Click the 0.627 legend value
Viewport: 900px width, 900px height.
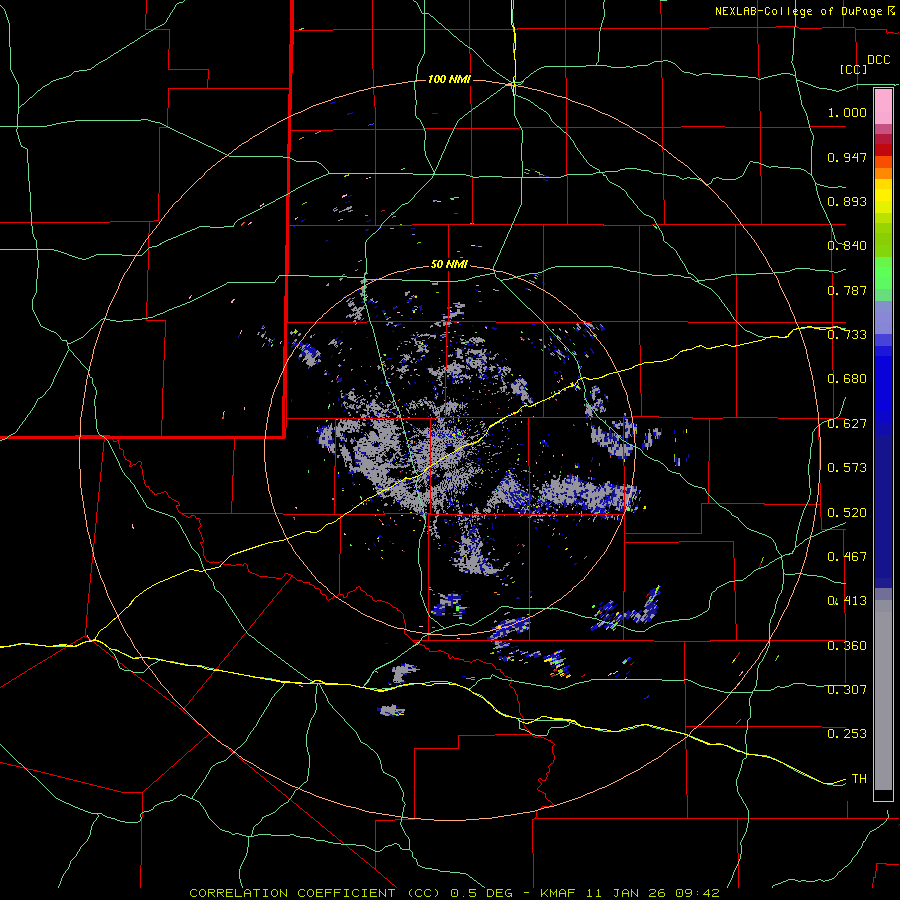(x=847, y=424)
